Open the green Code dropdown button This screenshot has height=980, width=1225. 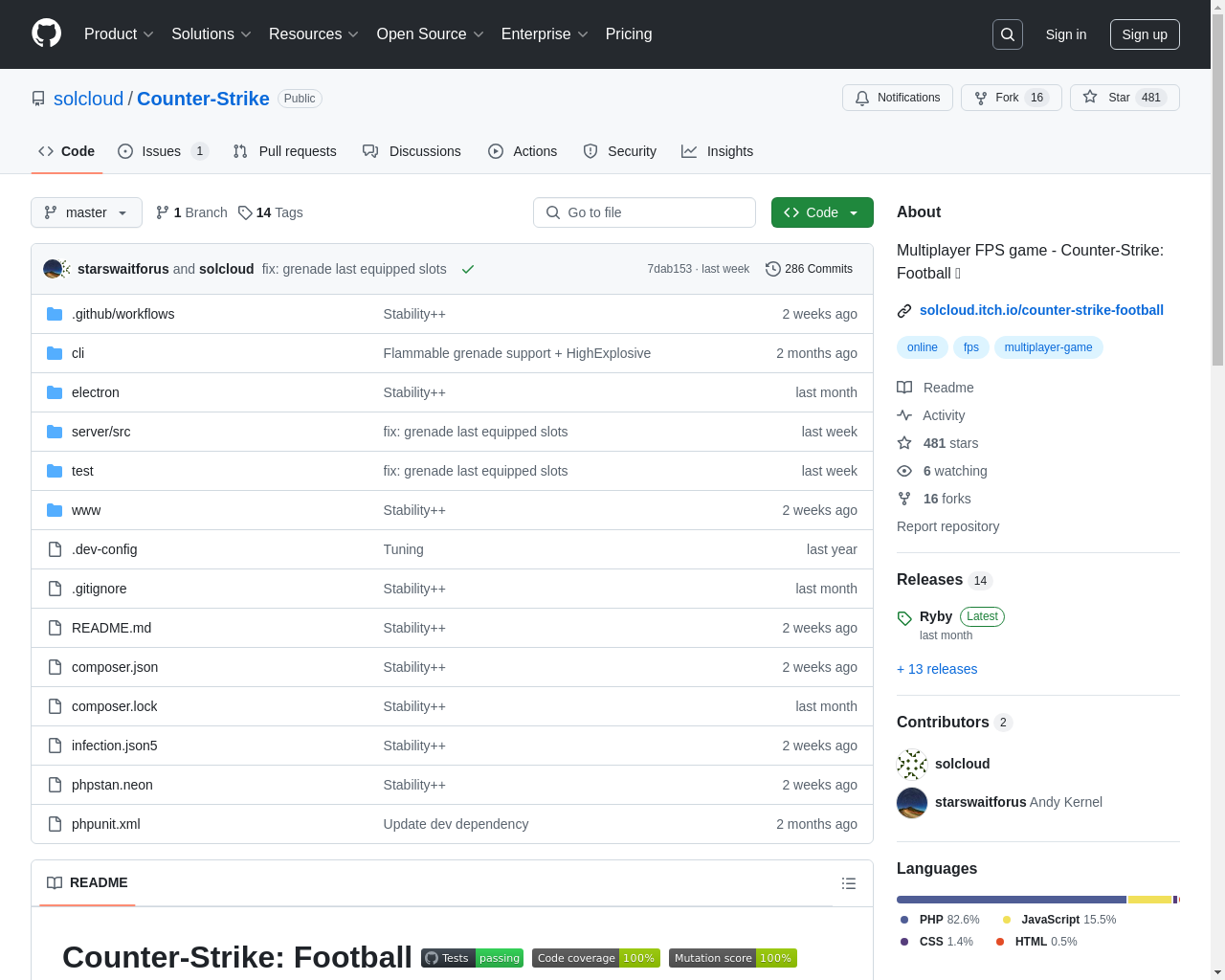pos(822,212)
